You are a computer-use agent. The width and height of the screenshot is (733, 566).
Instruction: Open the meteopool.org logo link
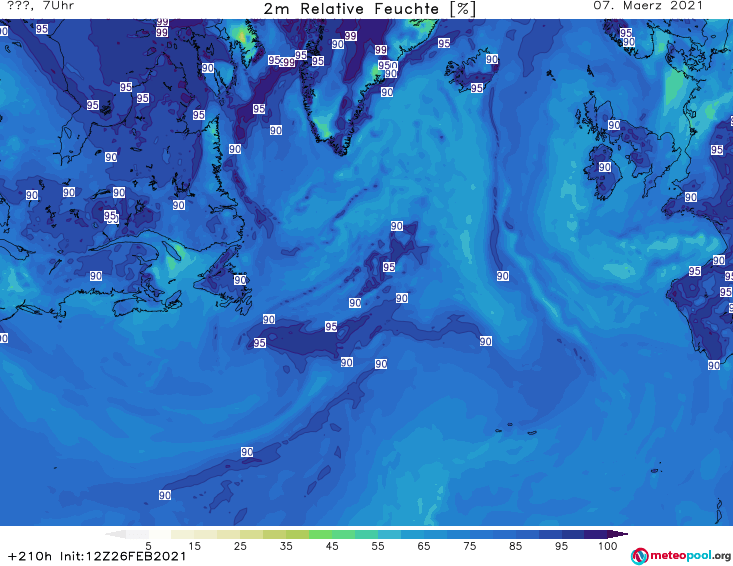681,556
